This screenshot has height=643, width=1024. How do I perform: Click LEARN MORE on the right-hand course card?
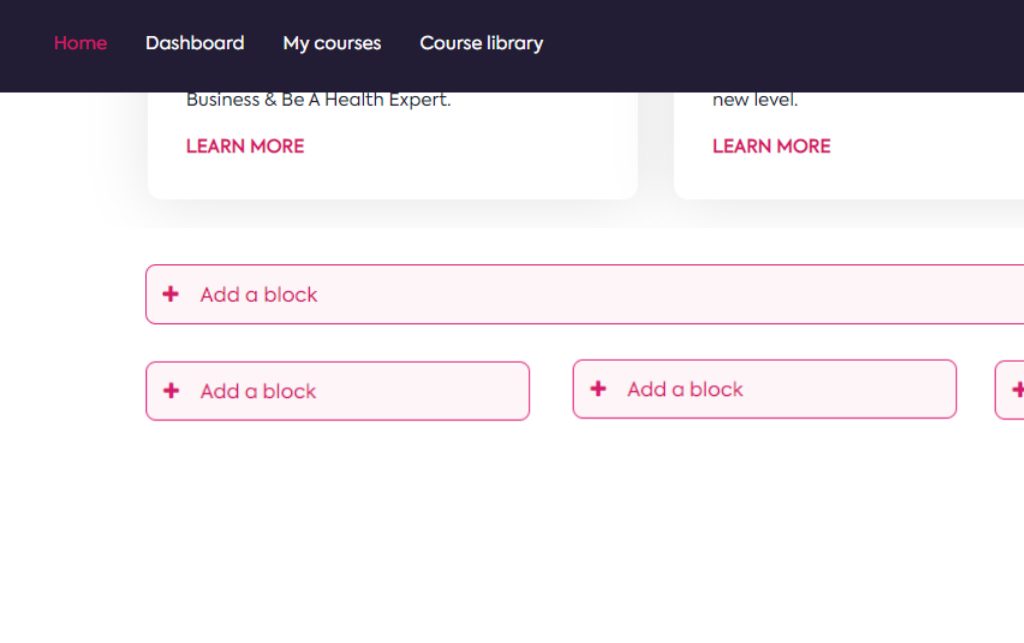point(771,146)
